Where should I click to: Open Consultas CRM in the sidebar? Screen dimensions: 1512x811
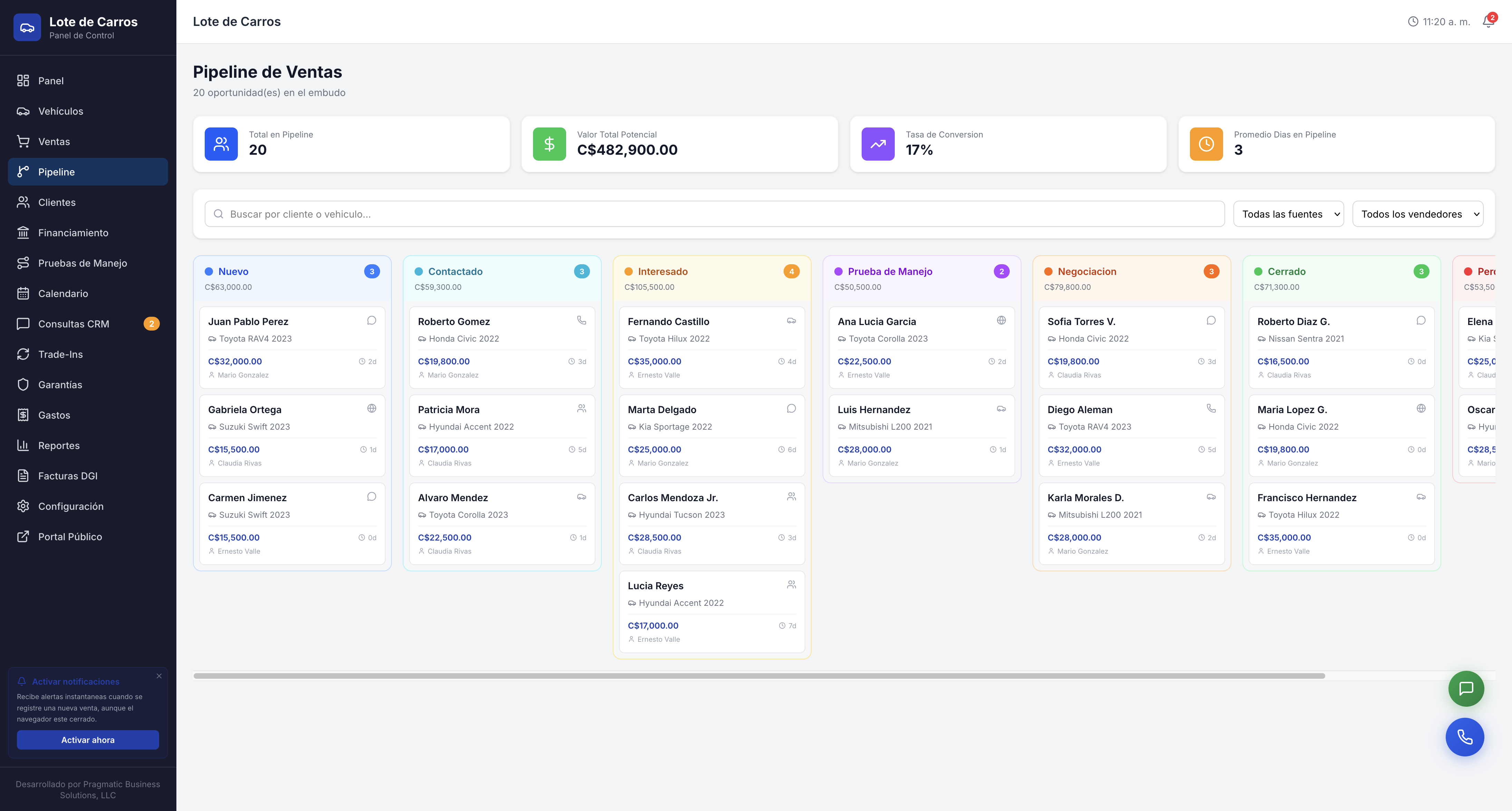(x=74, y=324)
